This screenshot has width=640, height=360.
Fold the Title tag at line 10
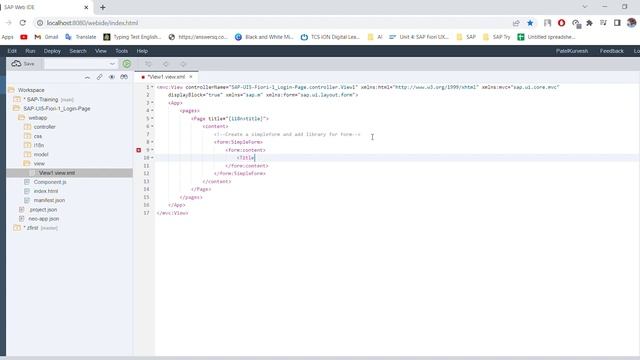click(152, 158)
